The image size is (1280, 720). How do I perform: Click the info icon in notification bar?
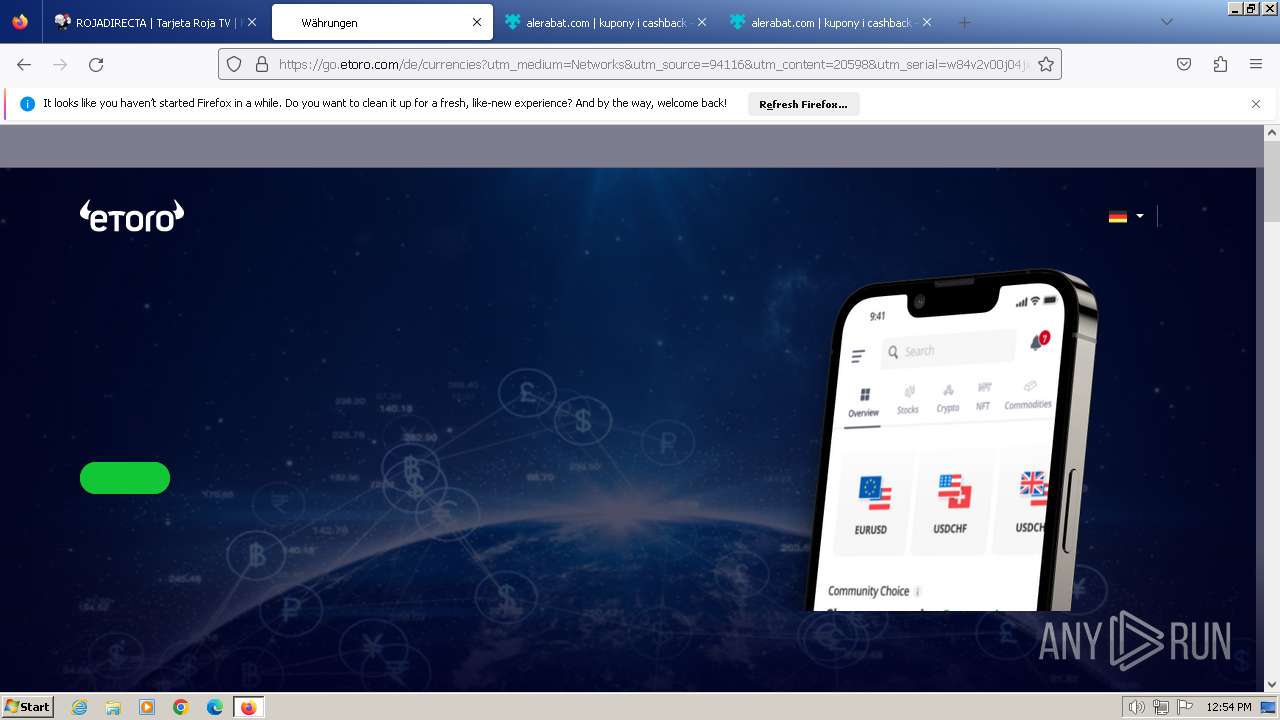point(28,104)
